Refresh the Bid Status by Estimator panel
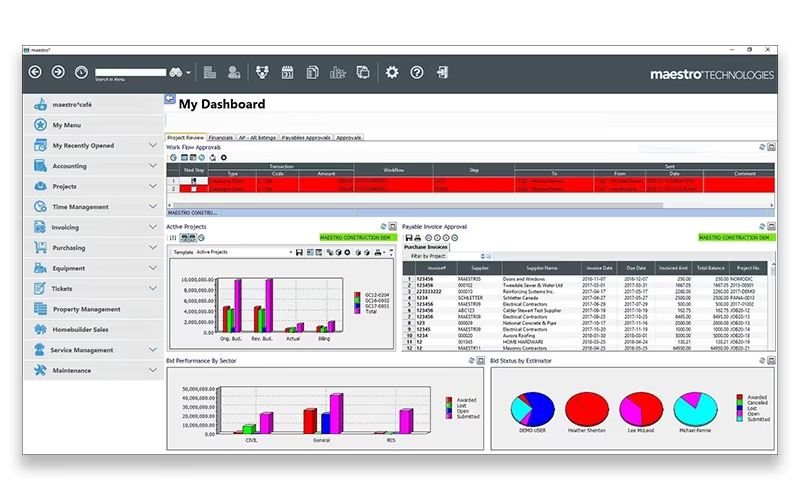This screenshot has width=800, height=500. click(762, 360)
